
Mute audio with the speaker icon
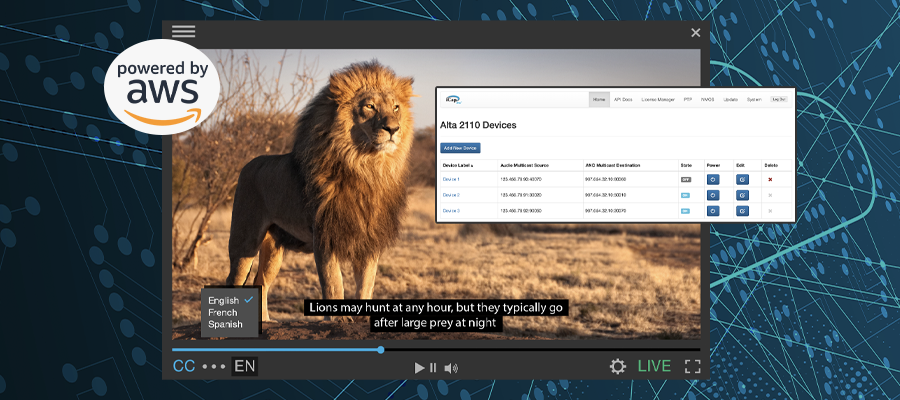tap(451, 368)
